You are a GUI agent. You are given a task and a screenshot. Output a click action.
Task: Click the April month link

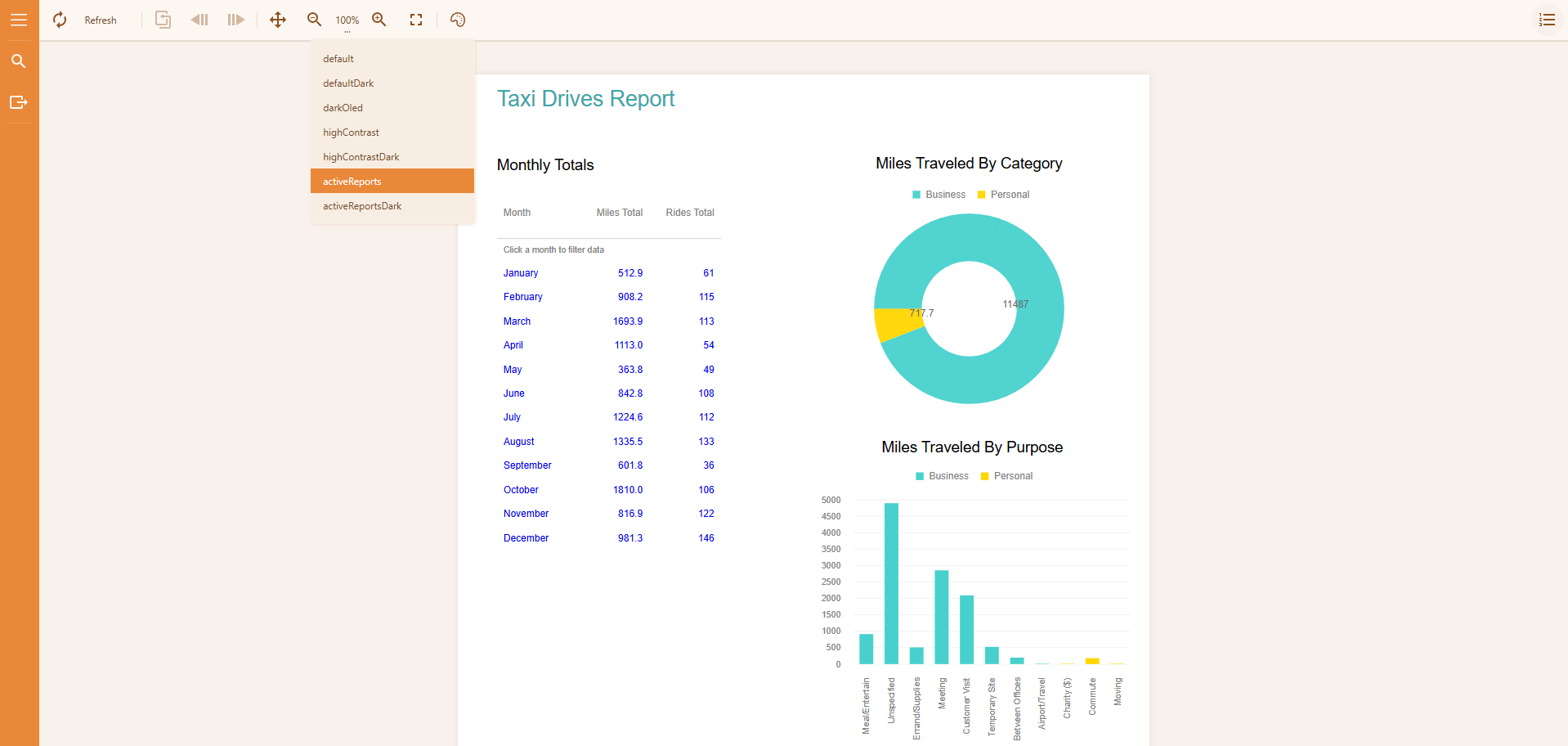tap(513, 345)
